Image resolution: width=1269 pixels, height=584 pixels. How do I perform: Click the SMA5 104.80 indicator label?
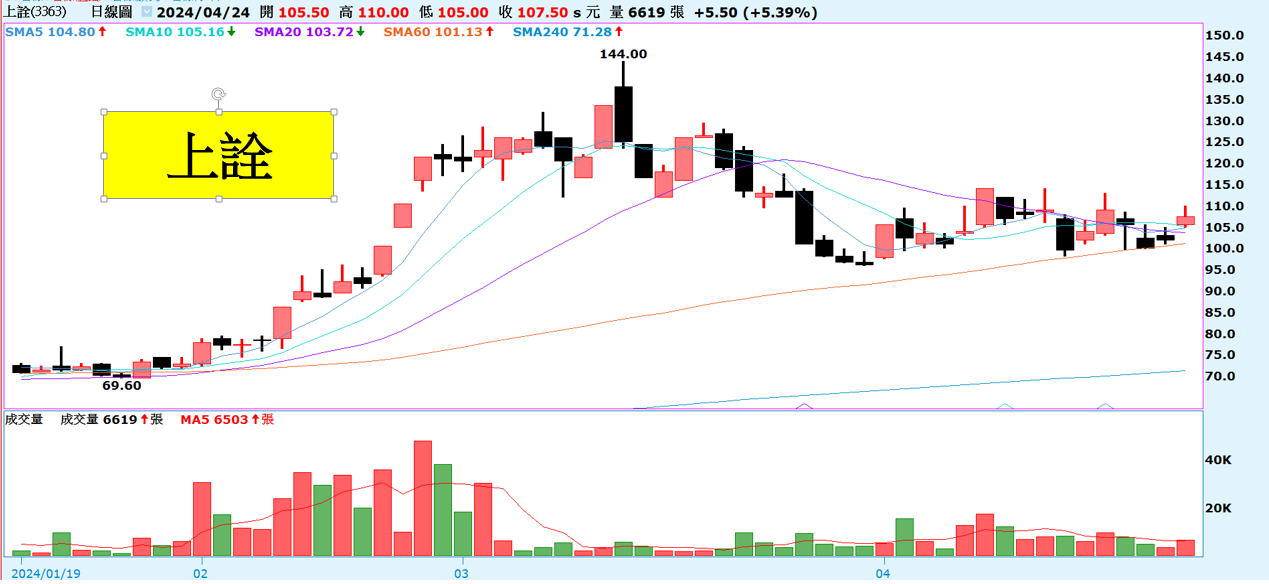click(x=55, y=32)
